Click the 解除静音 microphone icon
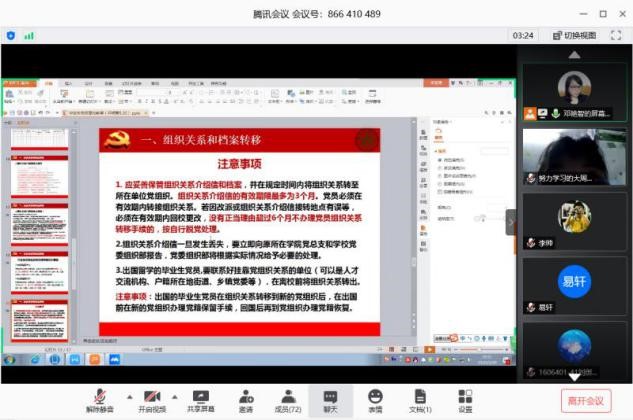Screen dimensions: 633x420 tap(99, 396)
